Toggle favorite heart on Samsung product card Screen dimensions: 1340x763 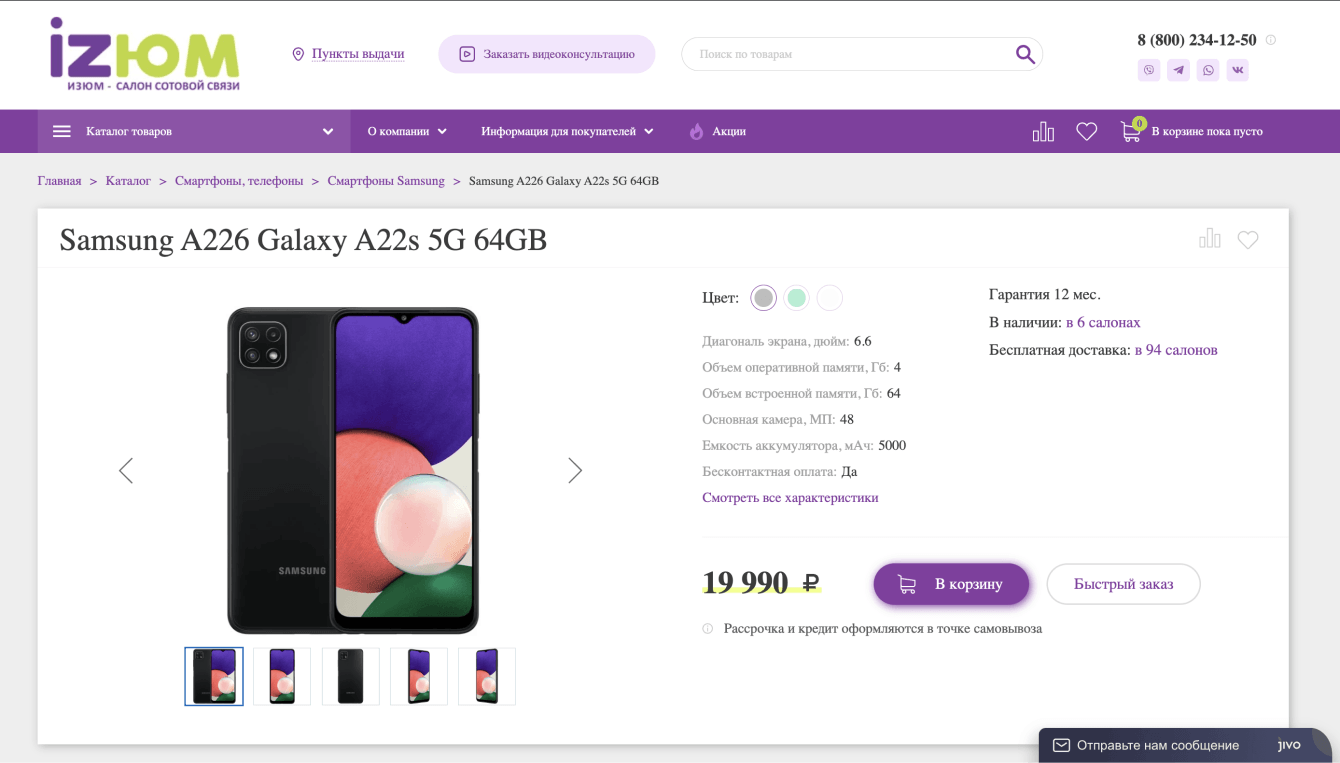[x=1248, y=240]
